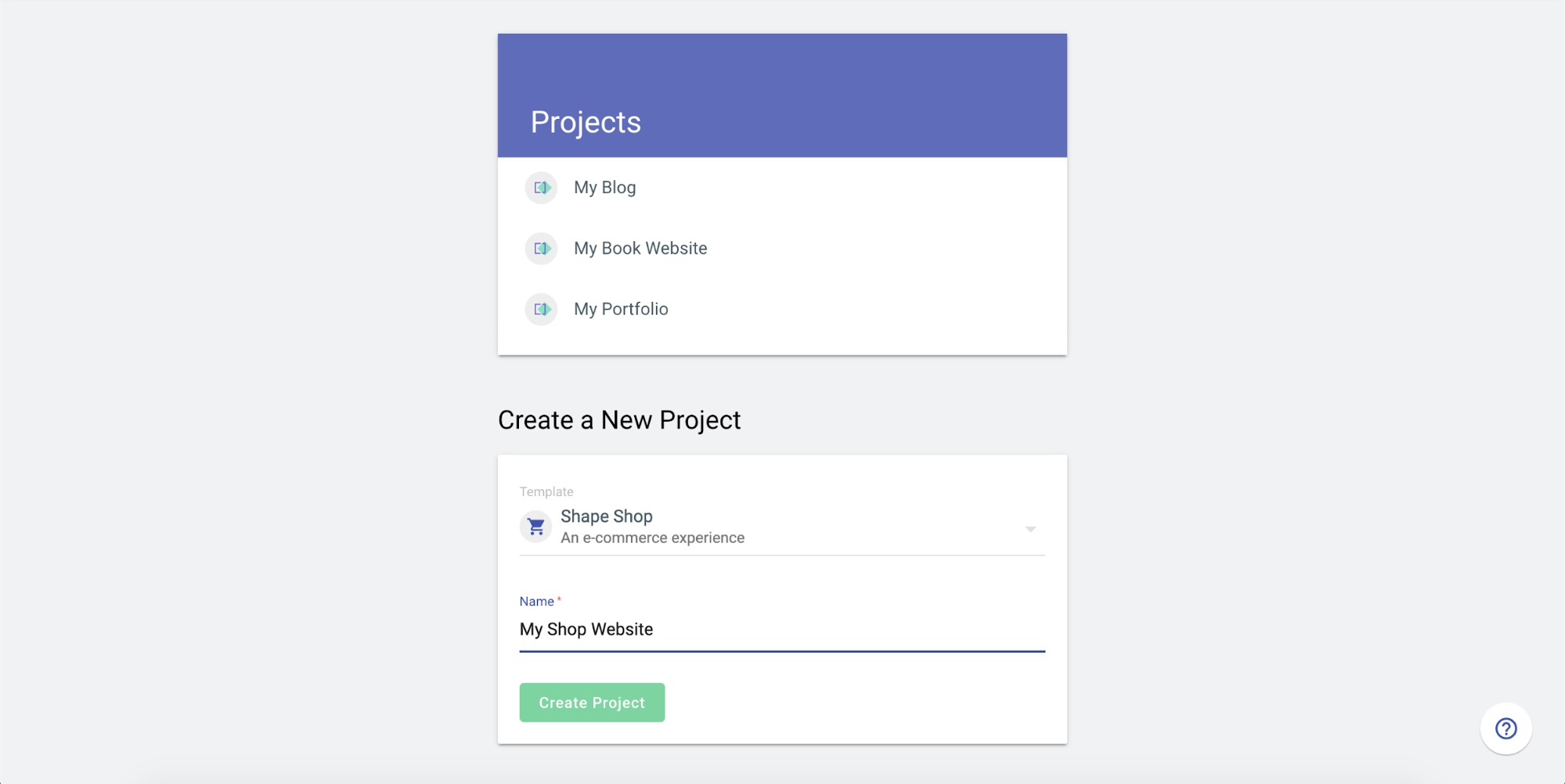This screenshot has width=1565, height=784.
Task: Click the Template field label
Action: point(546,491)
